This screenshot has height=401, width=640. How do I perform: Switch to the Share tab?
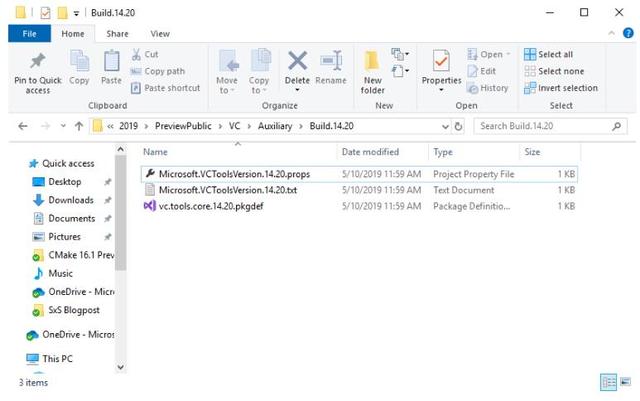[117, 33]
